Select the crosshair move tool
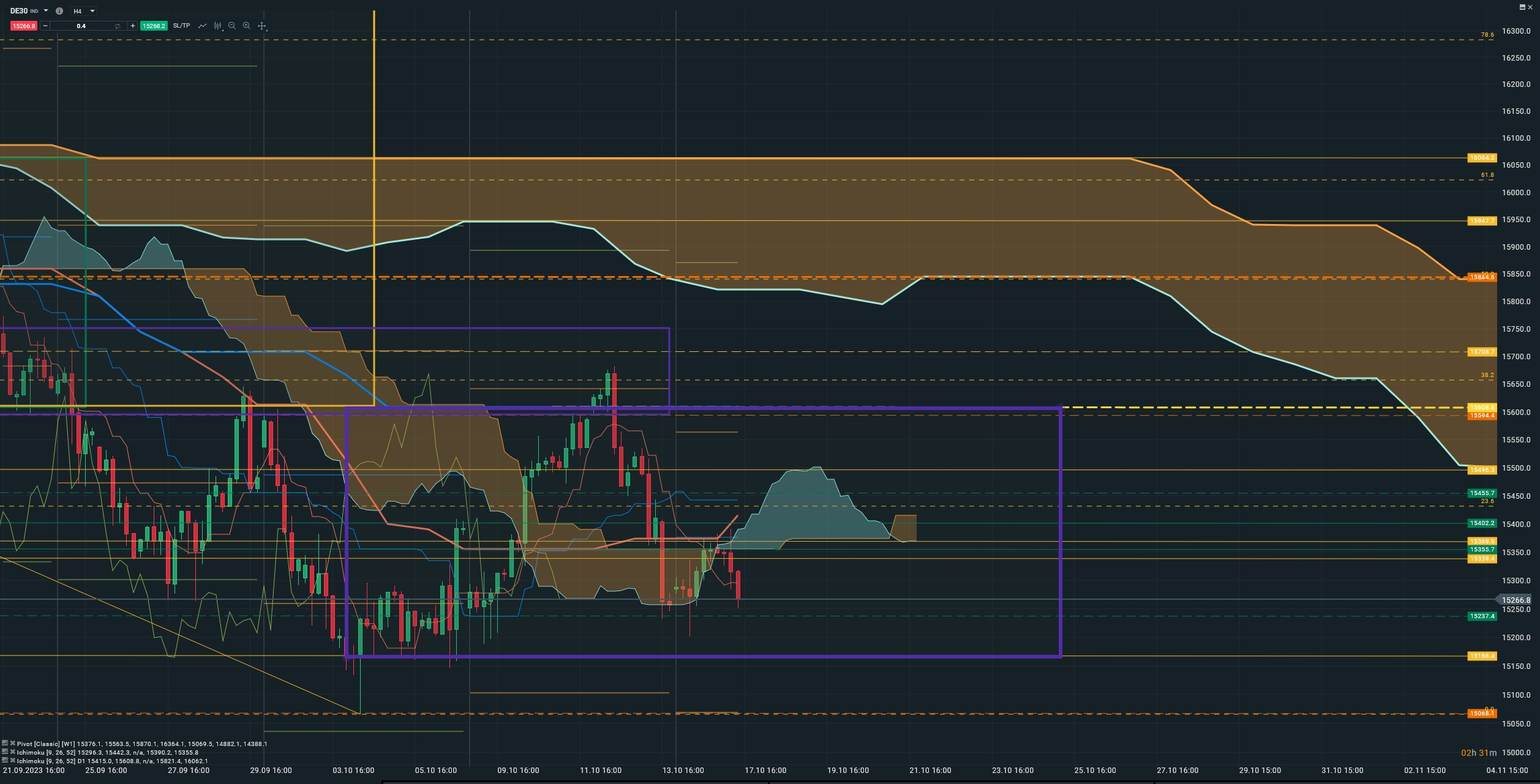 (262, 26)
